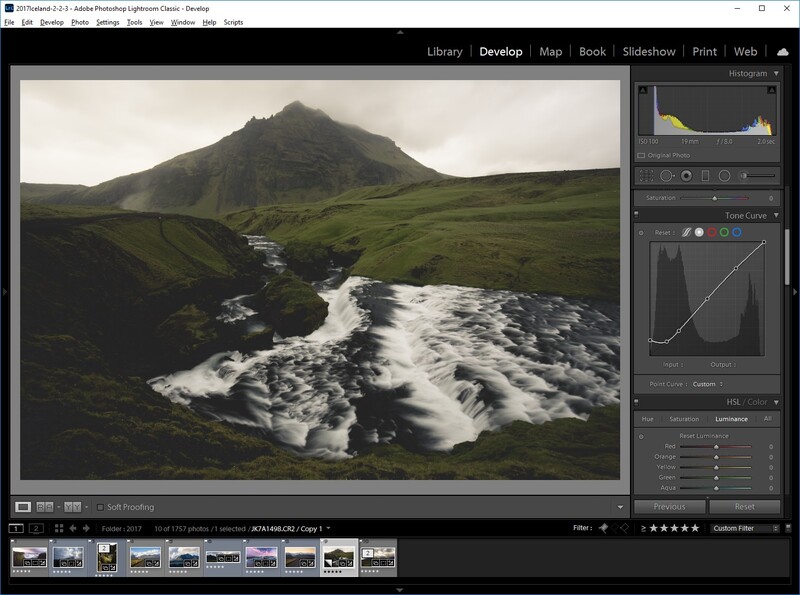Select the red channel curve
The height and width of the screenshot is (595, 800).
712,233
